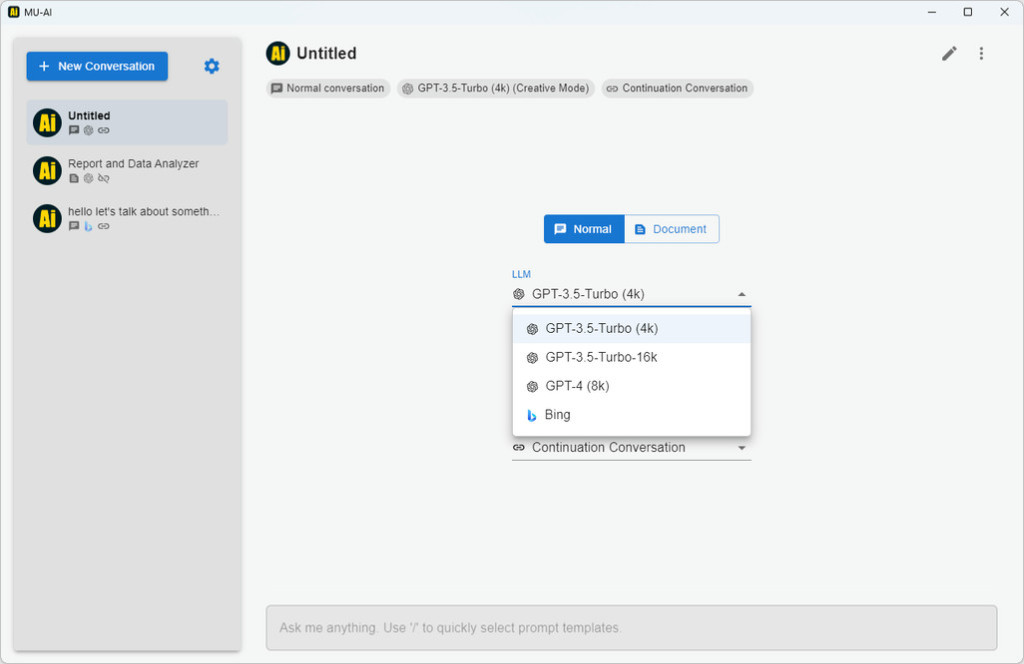Click the Normal conversation chip
Screen dimensions: 1024x664
[x=328, y=88]
